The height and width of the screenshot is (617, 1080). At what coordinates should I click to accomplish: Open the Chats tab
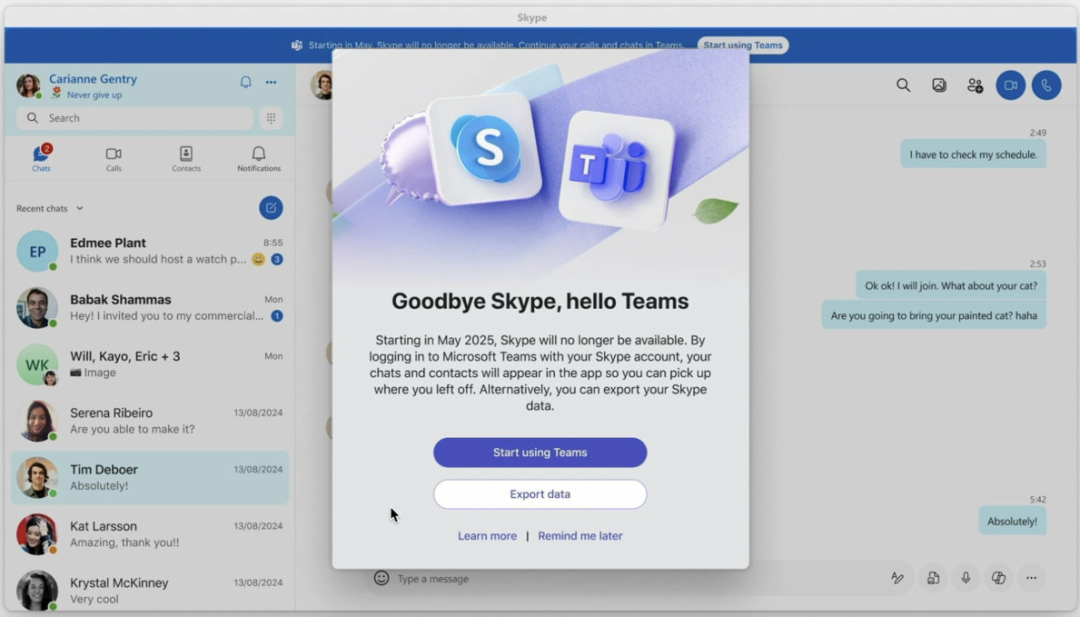tap(41, 158)
